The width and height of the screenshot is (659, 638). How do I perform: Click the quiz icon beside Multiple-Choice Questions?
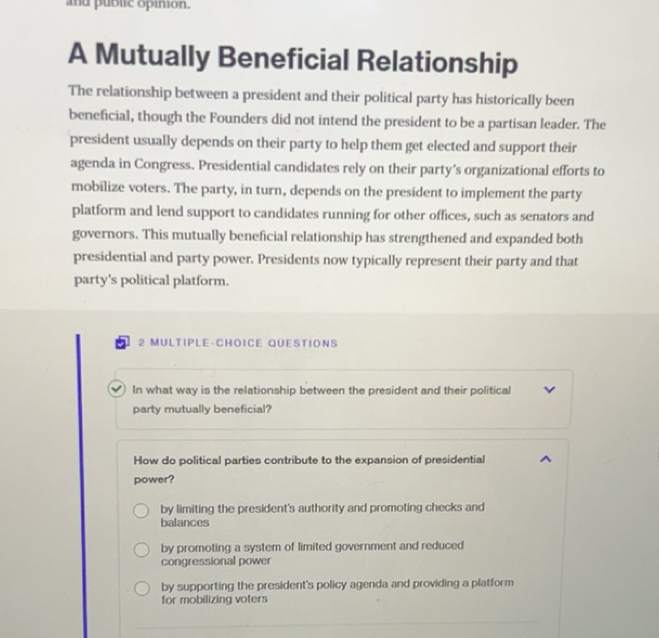(x=122, y=342)
